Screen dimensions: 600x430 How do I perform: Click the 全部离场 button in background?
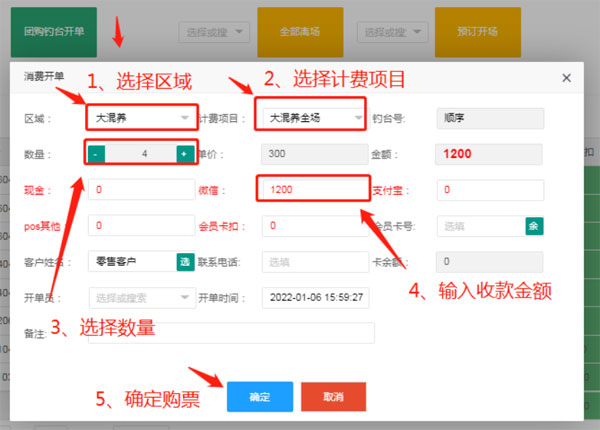pyautogui.click(x=300, y=32)
